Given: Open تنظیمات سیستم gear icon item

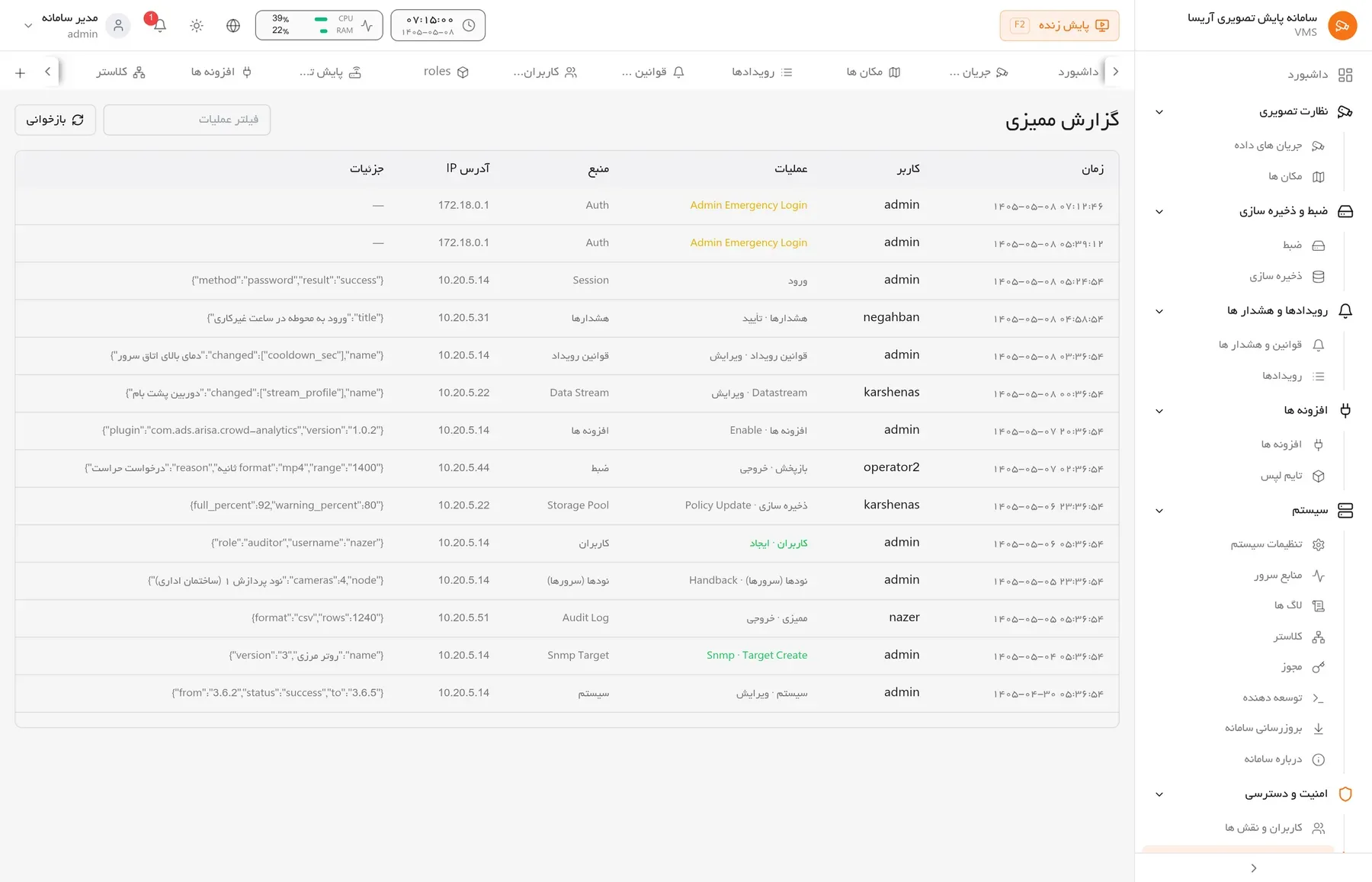Looking at the screenshot, I should tap(1277, 544).
